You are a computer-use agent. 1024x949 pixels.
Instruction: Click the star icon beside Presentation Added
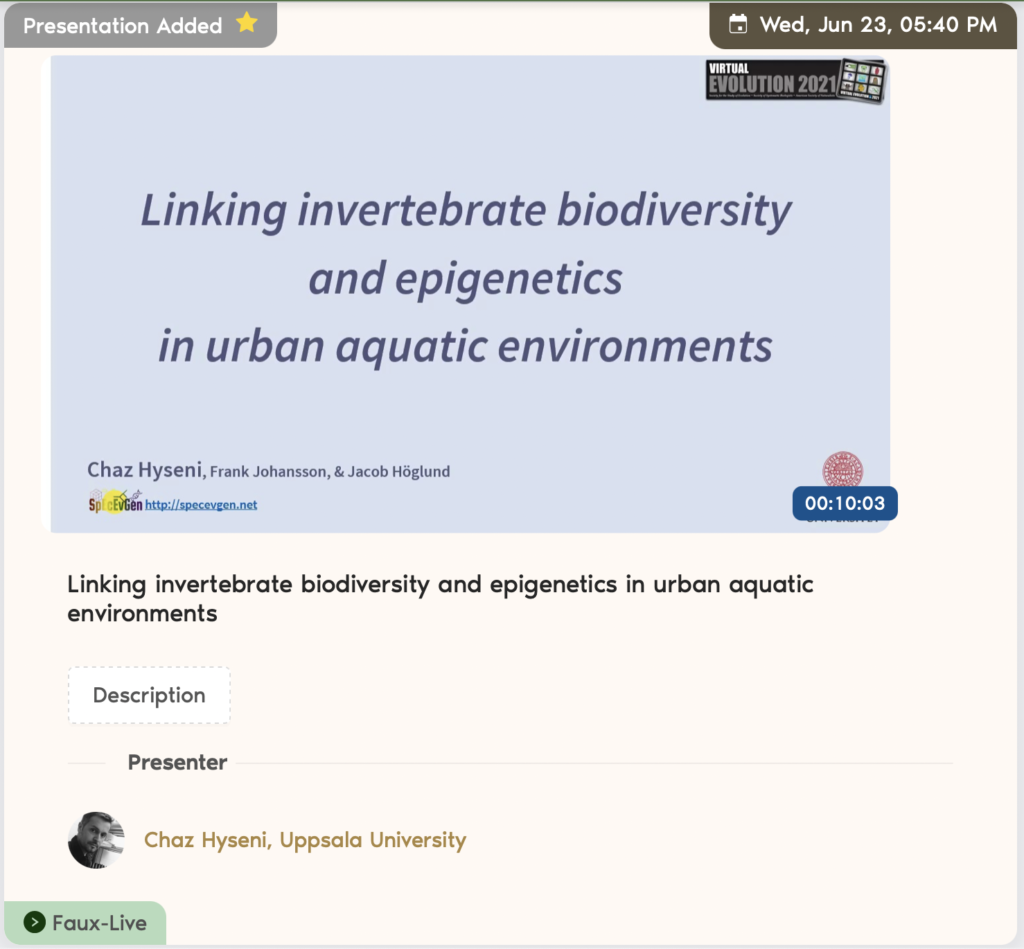[247, 24]
